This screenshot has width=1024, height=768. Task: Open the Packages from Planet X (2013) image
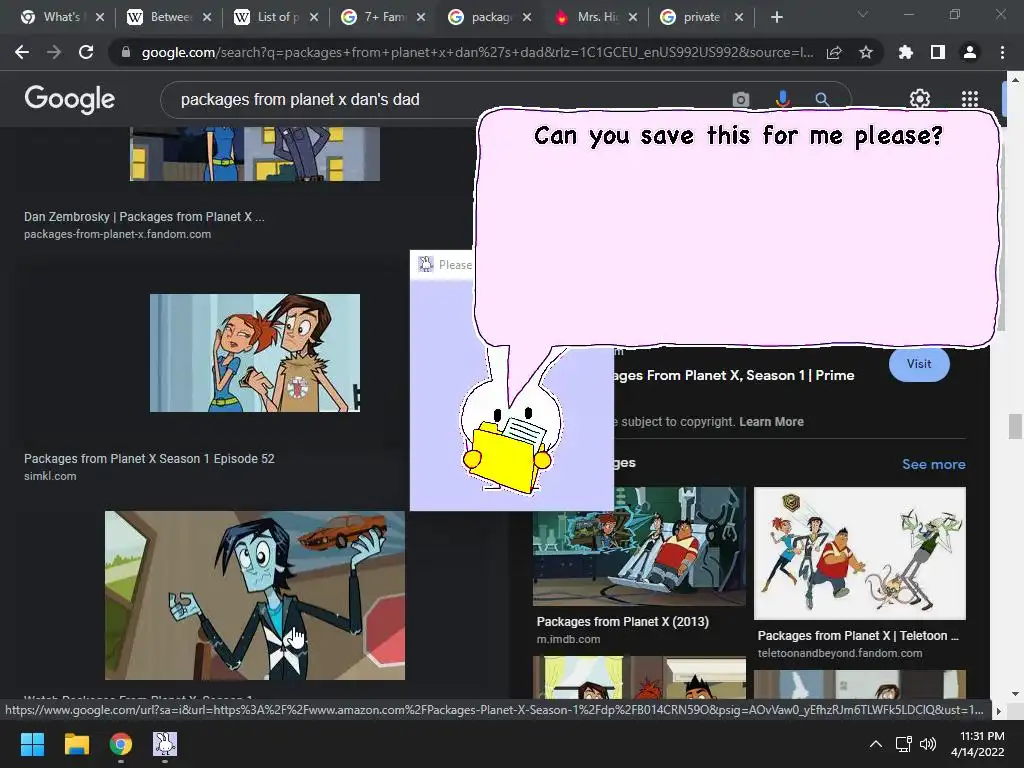coord(639,546)
